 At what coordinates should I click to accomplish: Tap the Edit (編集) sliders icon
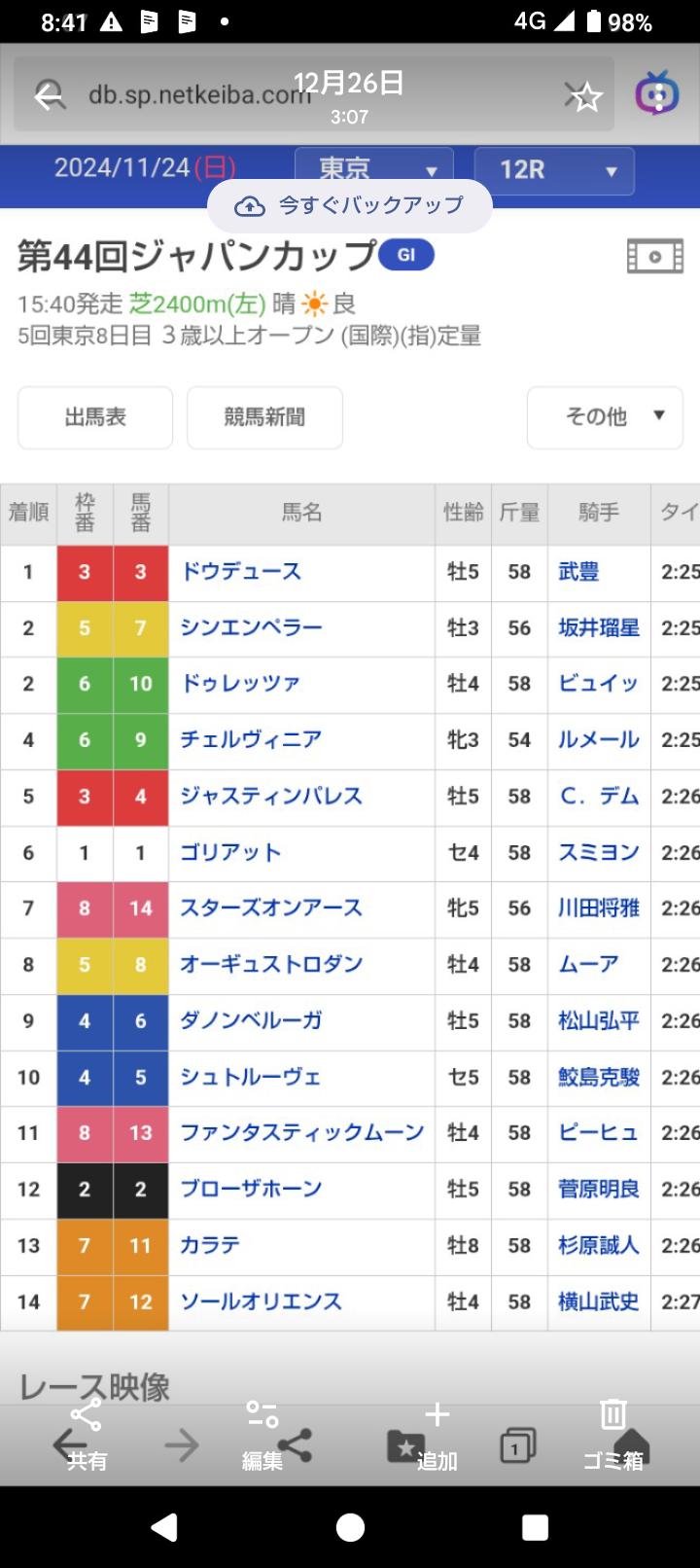262,1415
